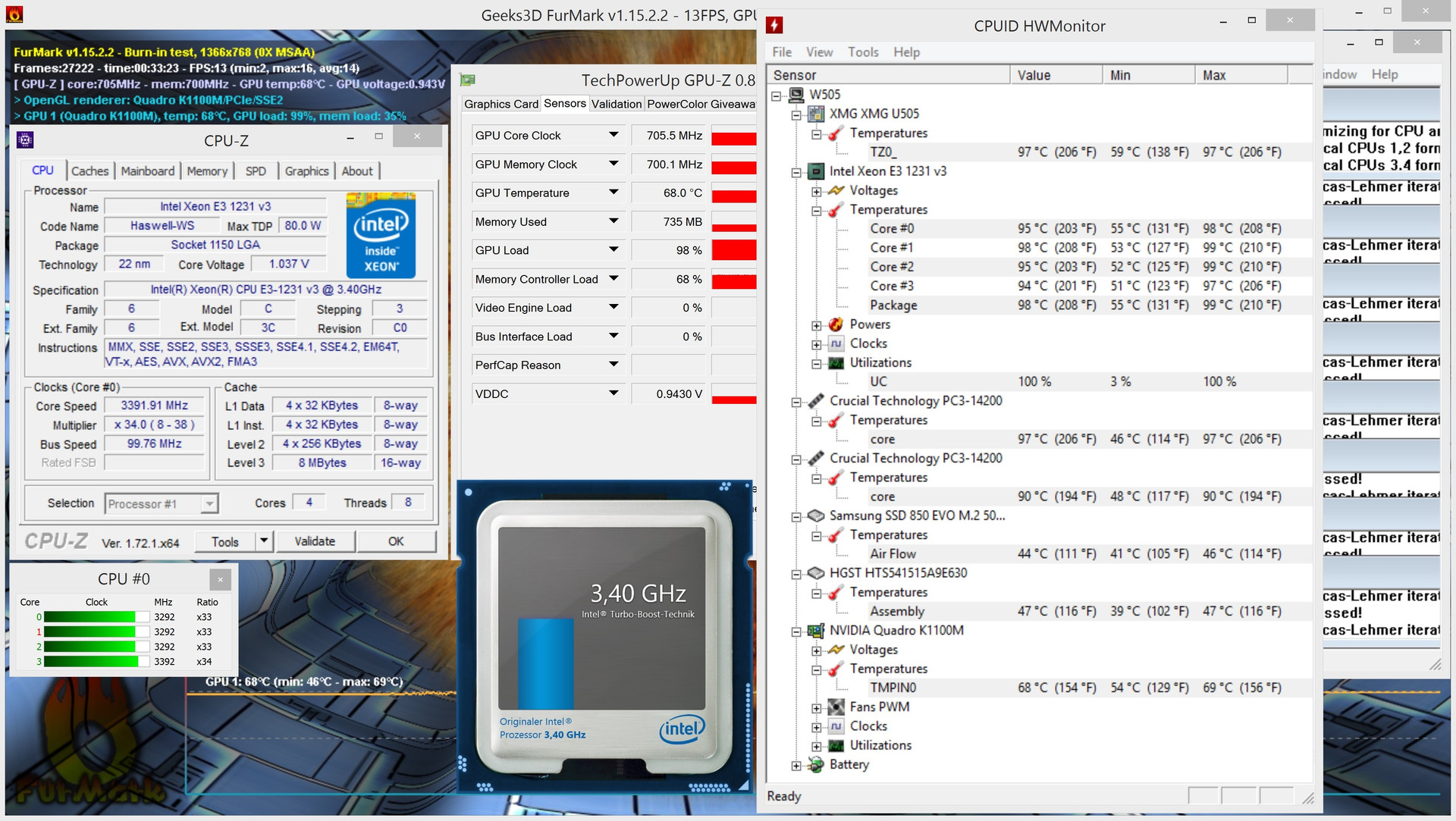Open the Processor #1 selection combo box
Screen dimensions: 1456x821
162,503
